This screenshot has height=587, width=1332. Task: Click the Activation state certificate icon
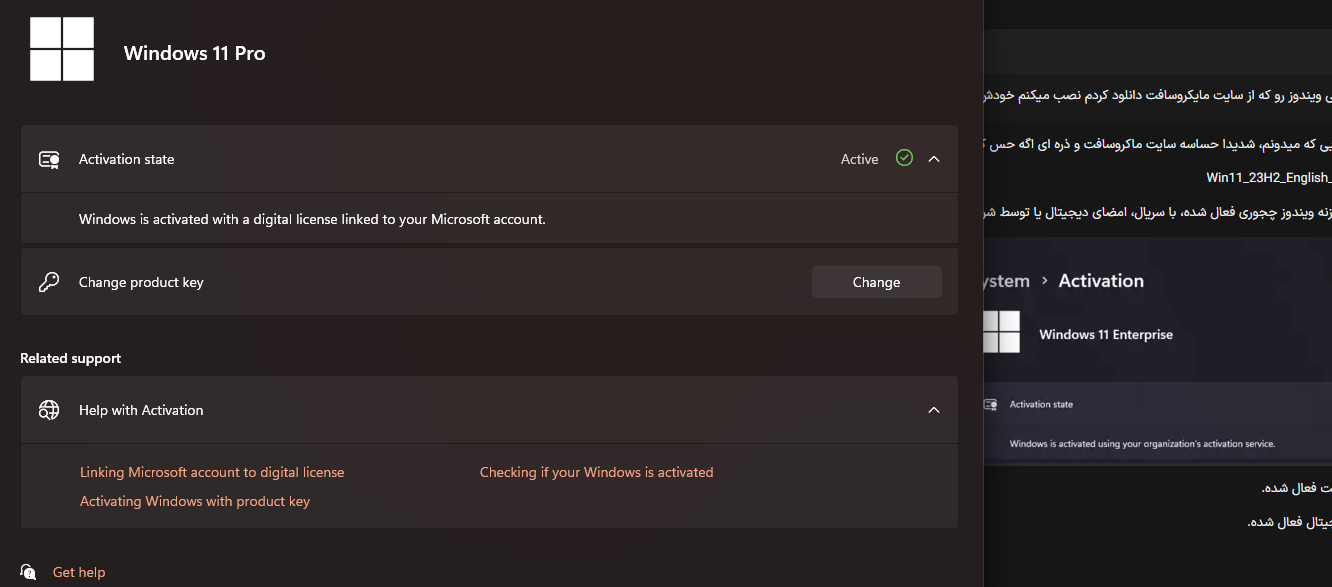(x=49, y=159)
